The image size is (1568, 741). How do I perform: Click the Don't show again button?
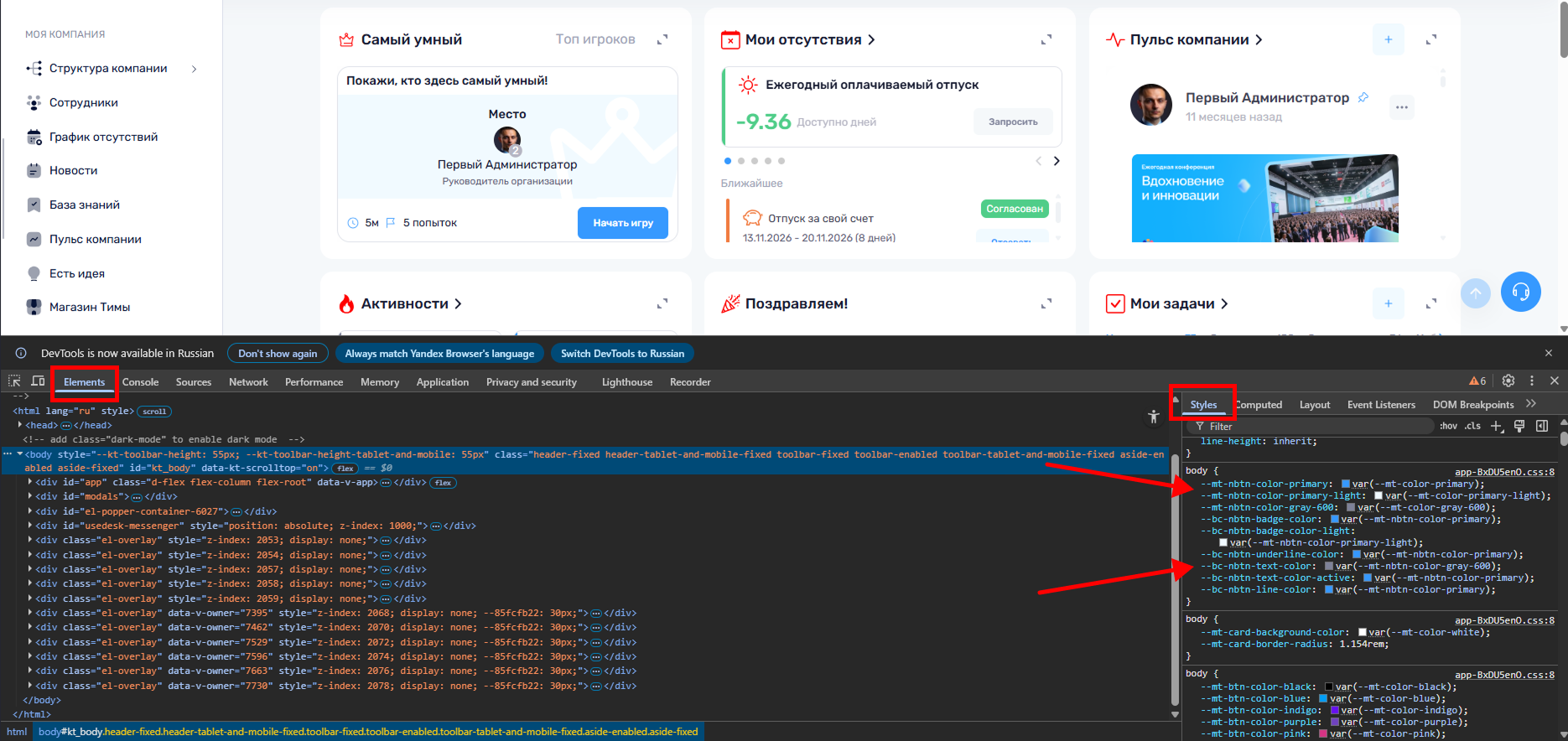(278, 354)
